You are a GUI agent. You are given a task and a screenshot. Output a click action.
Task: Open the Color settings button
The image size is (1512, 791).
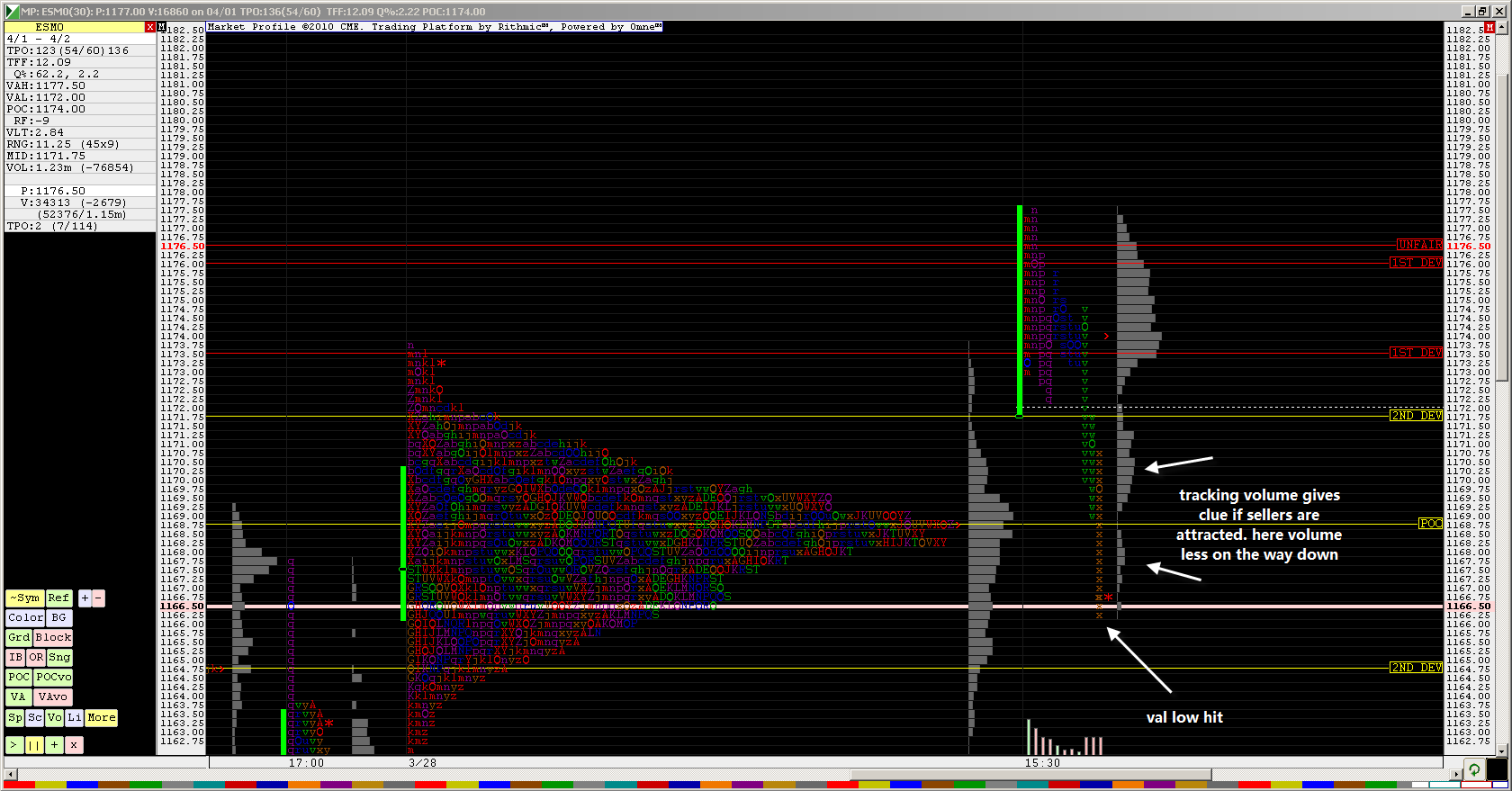coord(25,618)
